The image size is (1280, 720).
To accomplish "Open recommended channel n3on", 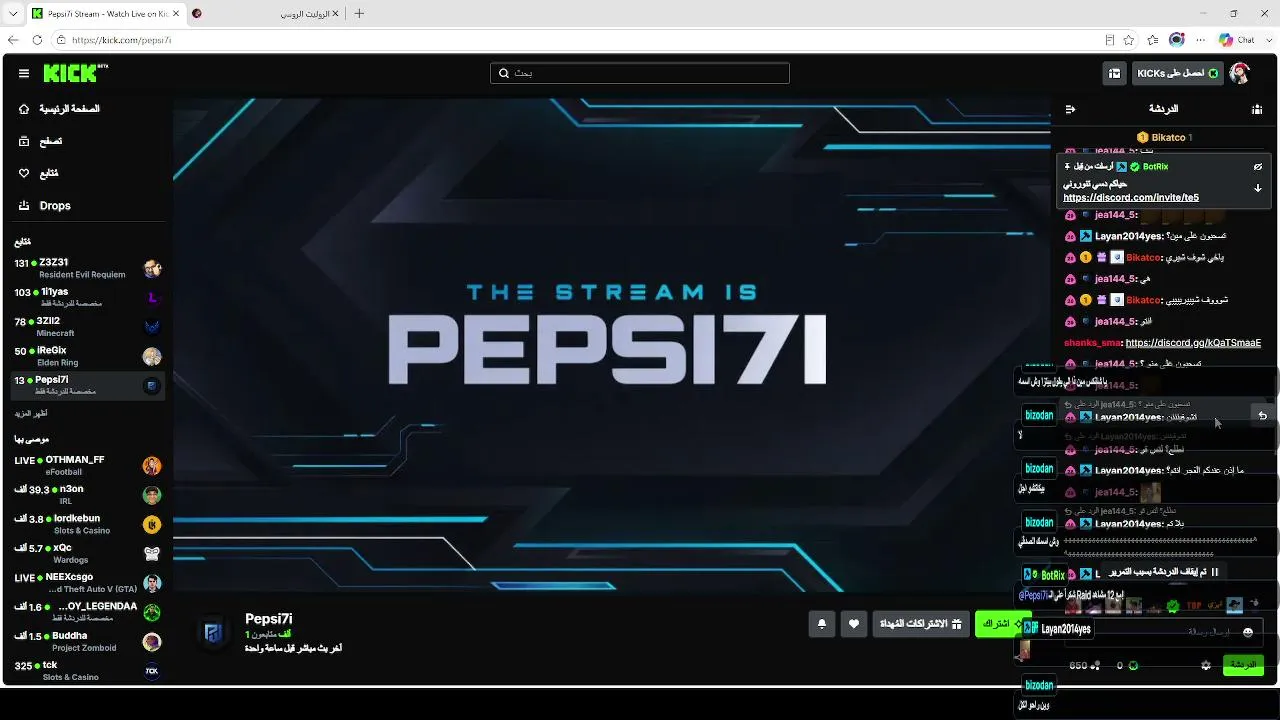I will click(87, 494).
